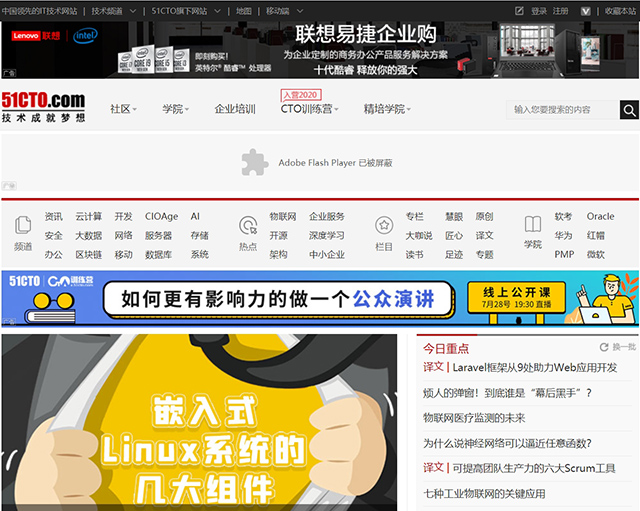Open article 物联网医疗监测的未来

pyautogui.click(x=474, y=418)
